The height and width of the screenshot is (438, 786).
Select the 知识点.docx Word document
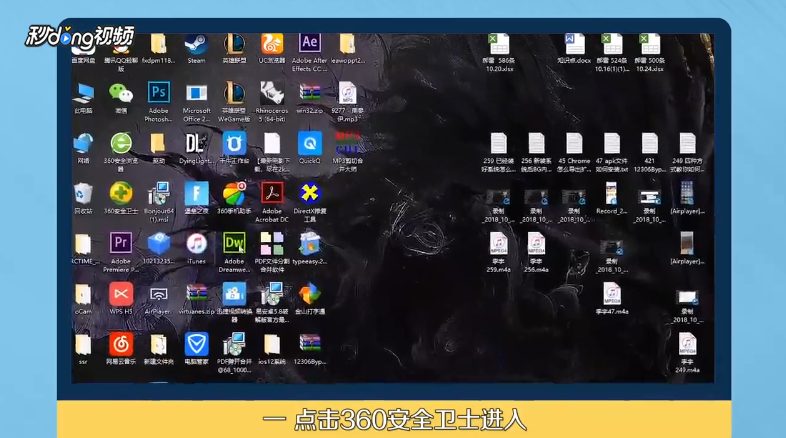574,44
